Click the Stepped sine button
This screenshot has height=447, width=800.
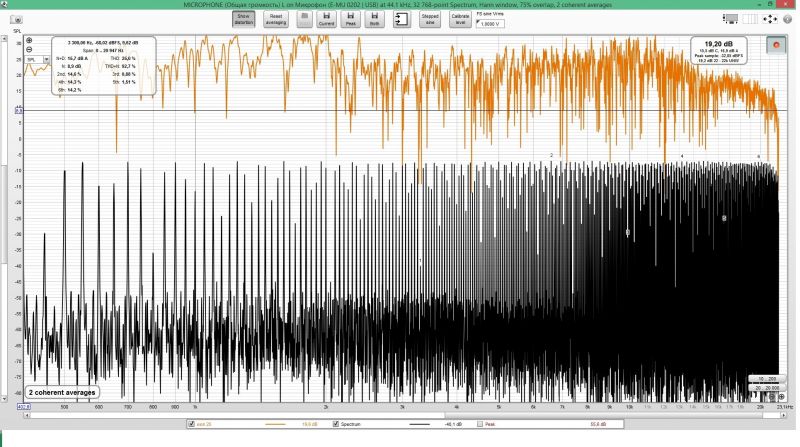430,18
